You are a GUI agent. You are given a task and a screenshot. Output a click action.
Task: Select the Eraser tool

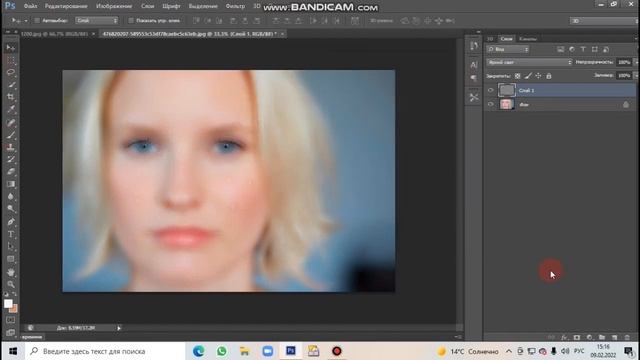click(x=11, y=171)
